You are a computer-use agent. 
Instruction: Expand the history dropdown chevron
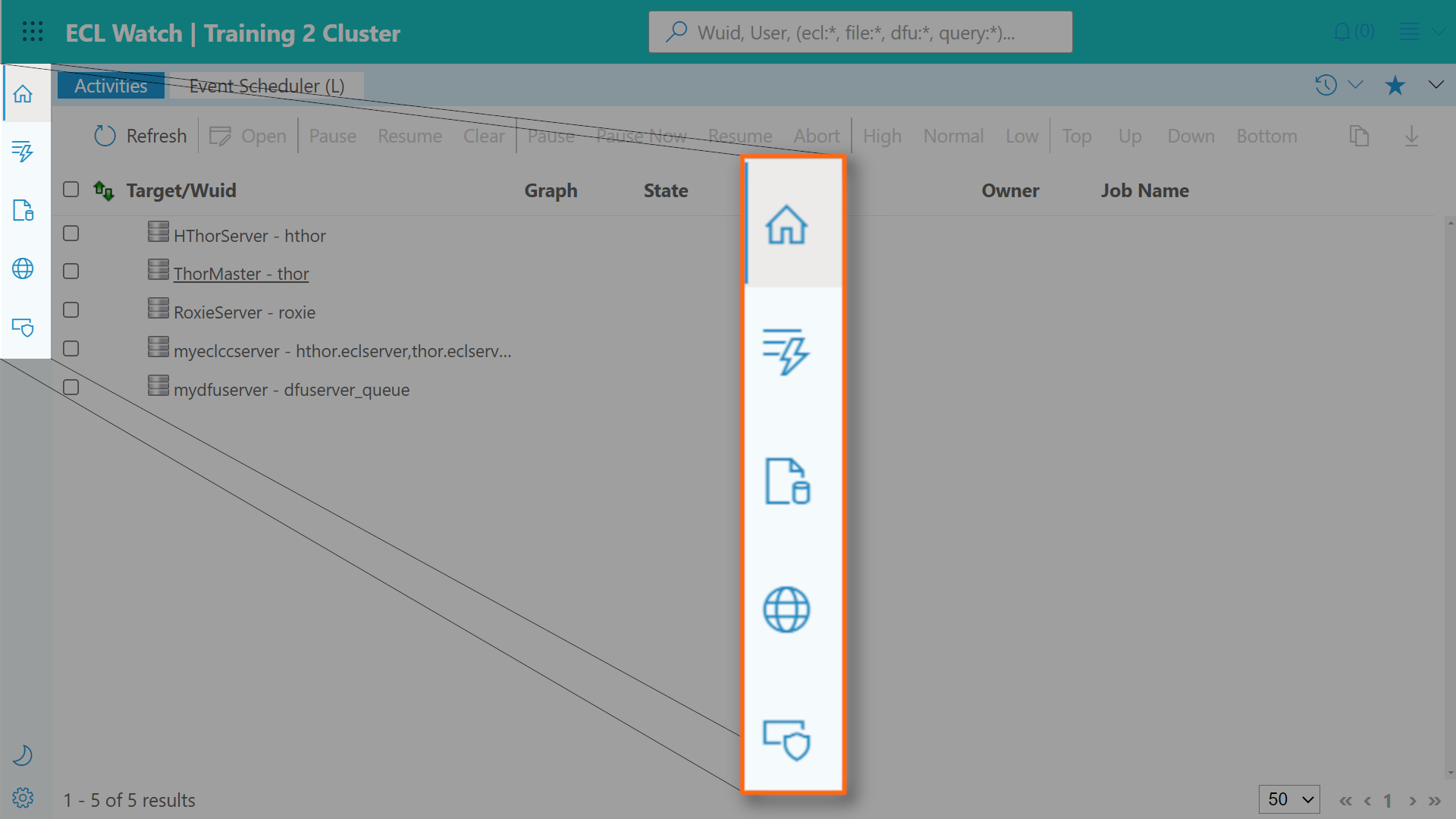coord(1356,85)
